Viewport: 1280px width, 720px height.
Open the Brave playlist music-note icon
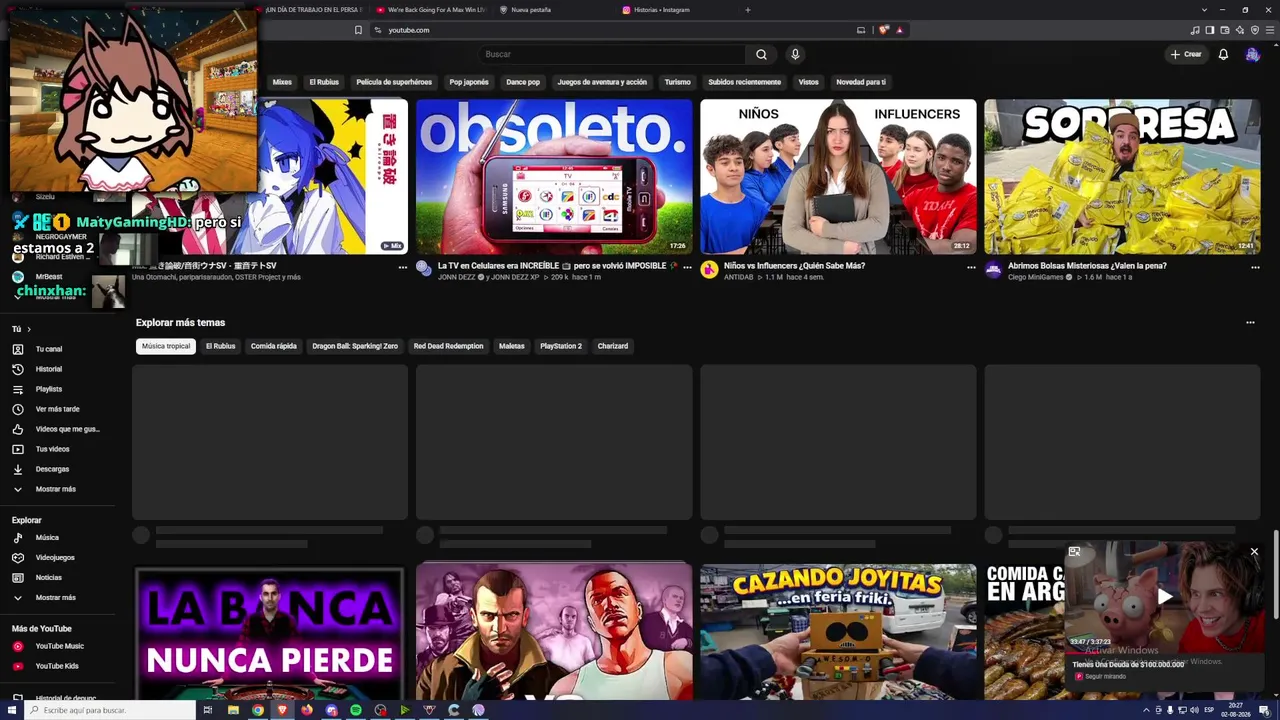point(1195,30)
